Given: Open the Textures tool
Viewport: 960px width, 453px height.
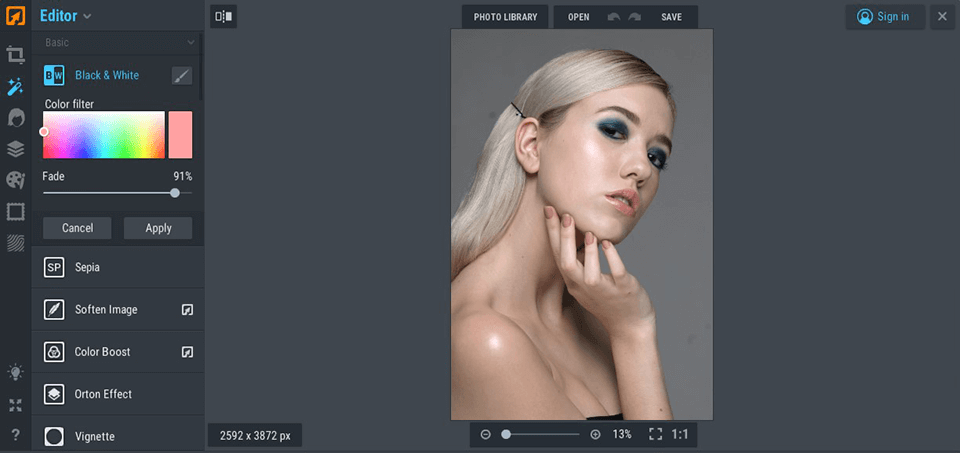Looking at the screenshot, I should [15, 243].
